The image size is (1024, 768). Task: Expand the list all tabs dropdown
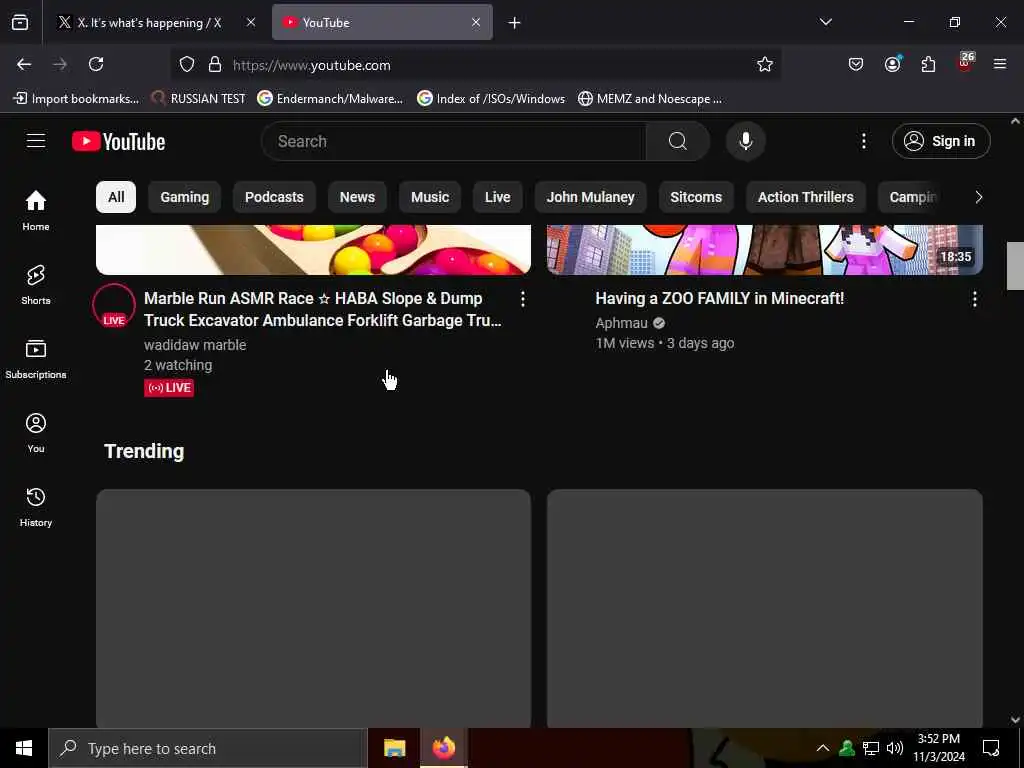point(825,22)
